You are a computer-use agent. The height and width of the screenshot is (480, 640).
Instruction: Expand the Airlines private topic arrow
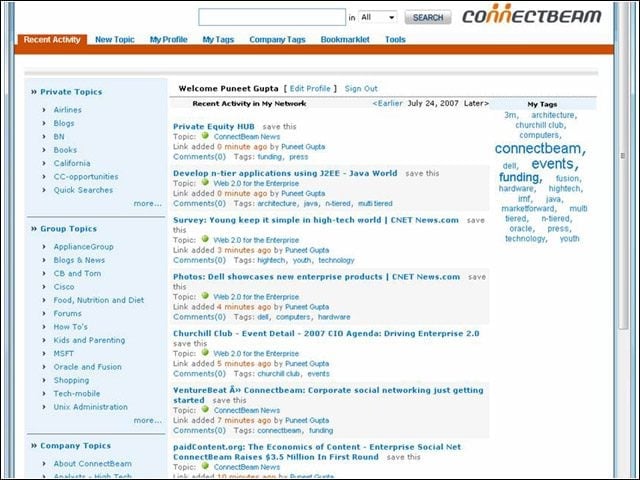coord(44,110)
